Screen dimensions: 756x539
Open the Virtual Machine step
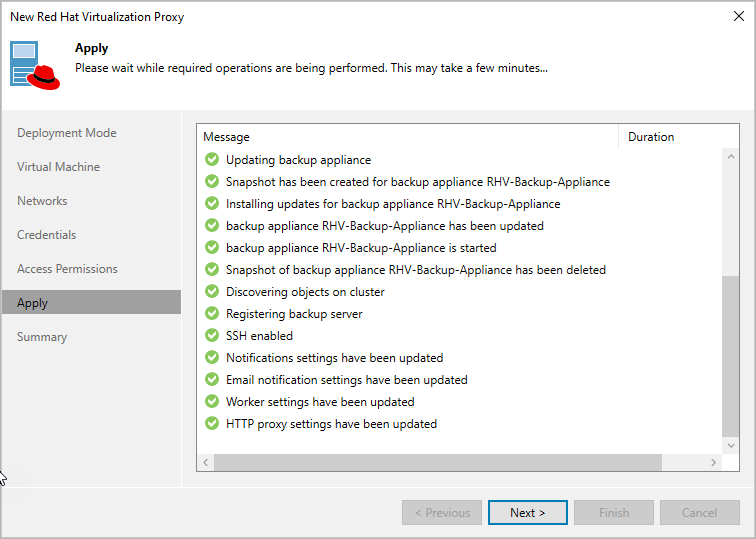click(58, 167)
